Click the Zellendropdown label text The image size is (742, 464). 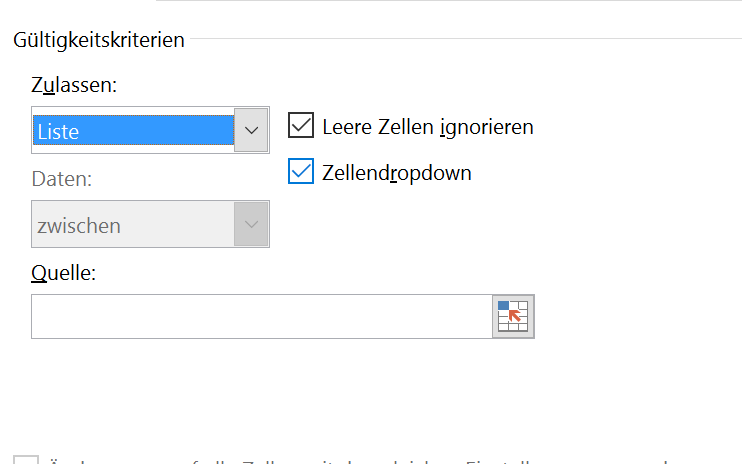(397, 173)
